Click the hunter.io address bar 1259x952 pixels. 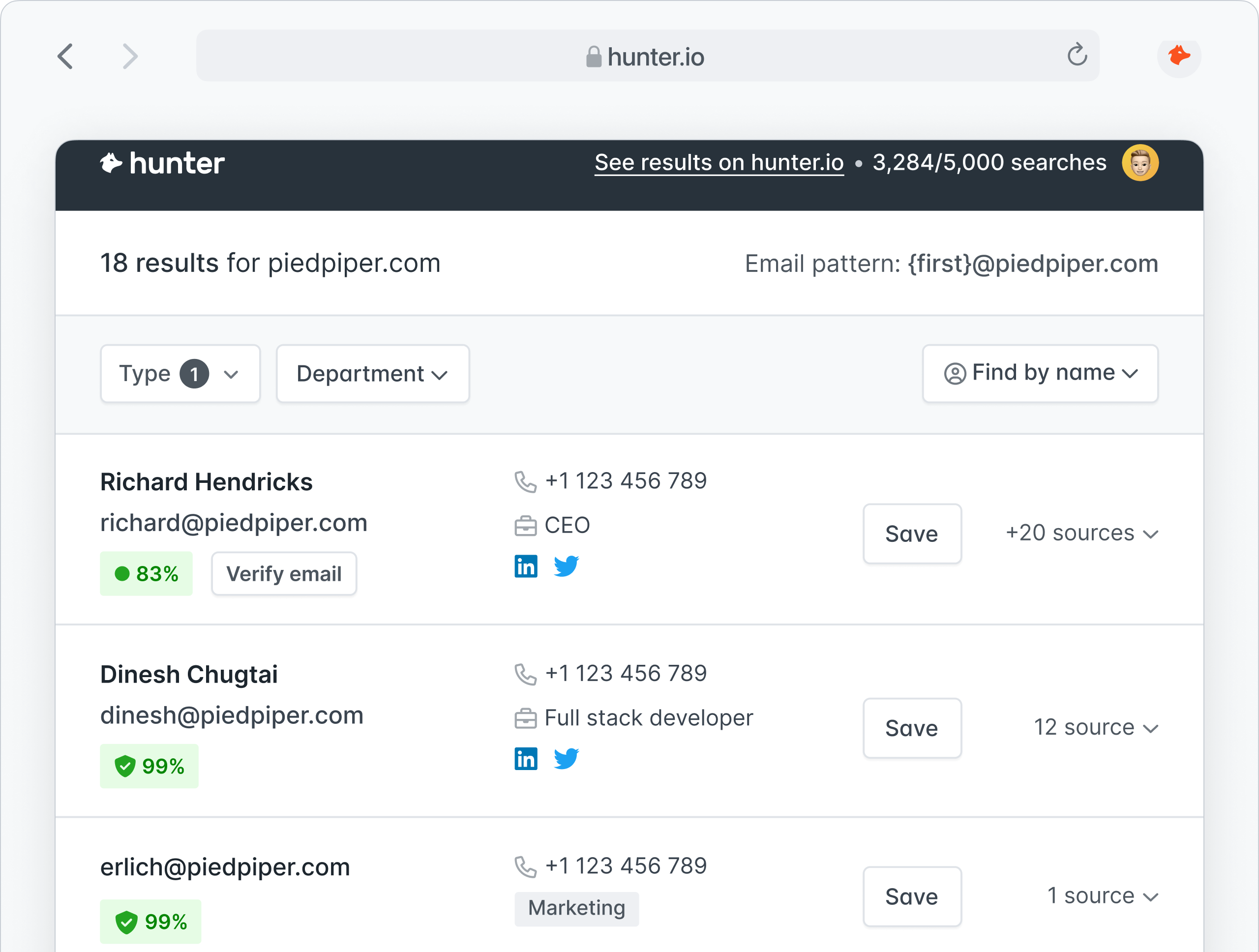(648, 56)
